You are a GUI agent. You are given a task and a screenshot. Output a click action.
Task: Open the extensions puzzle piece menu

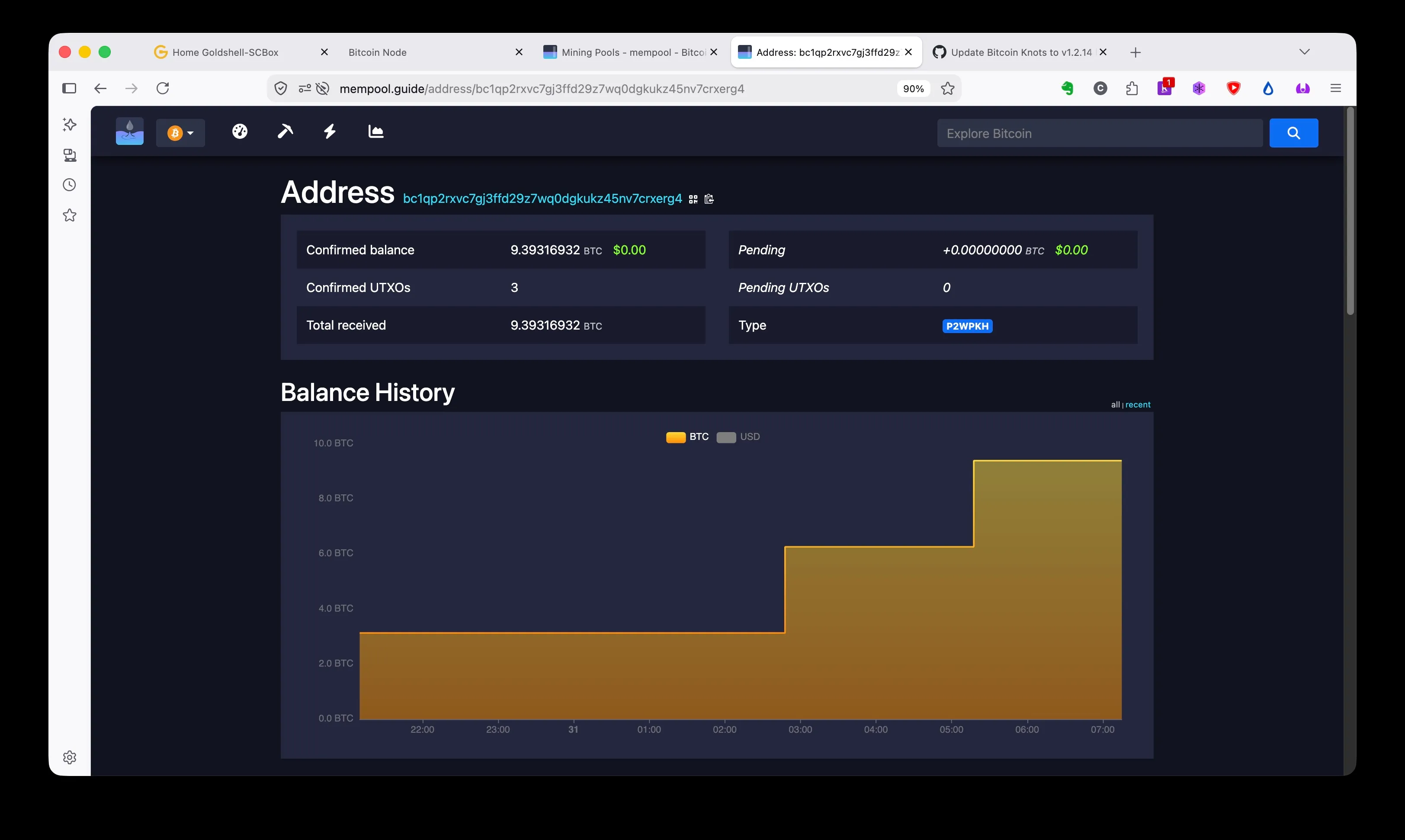(x=1132, y=88)
